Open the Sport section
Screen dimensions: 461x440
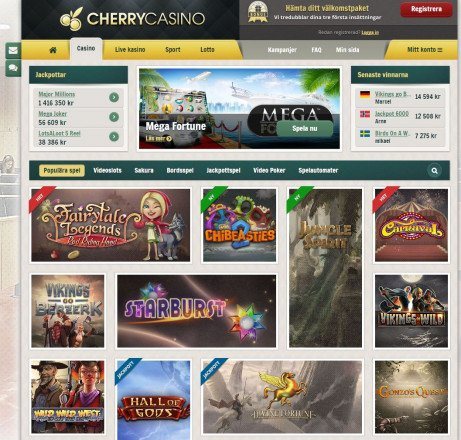[x=173, y=50]
